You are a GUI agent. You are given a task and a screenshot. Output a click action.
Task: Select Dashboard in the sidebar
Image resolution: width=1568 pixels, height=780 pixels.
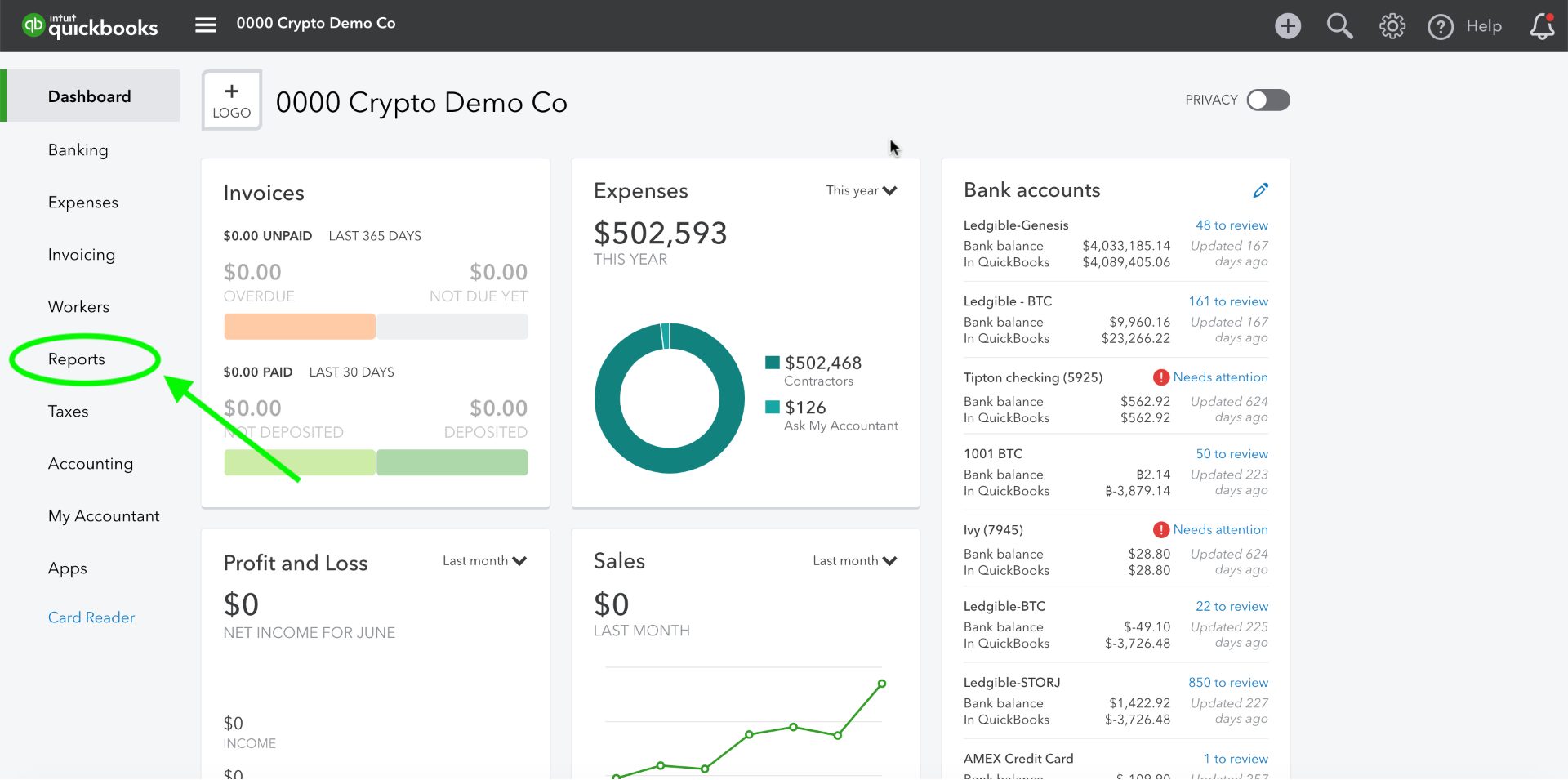point(90,96)
